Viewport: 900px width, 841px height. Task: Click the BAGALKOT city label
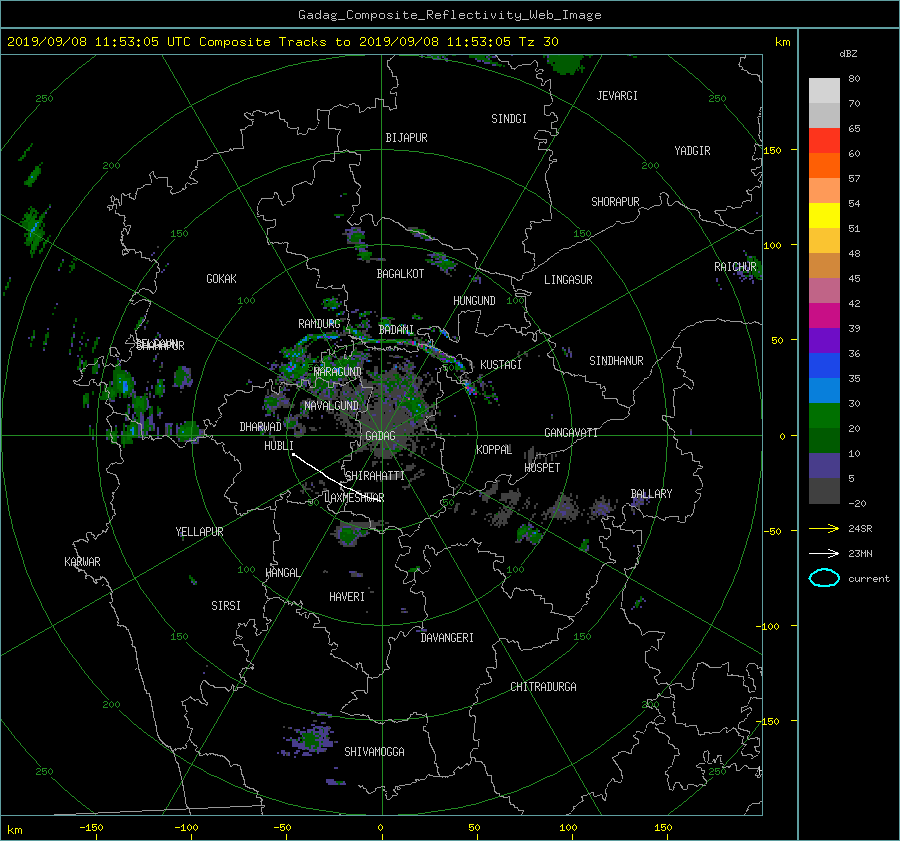400,274
